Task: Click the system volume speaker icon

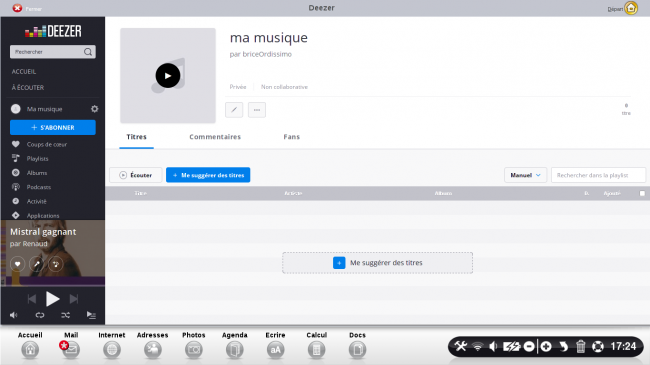Action: tap(493, 346)
